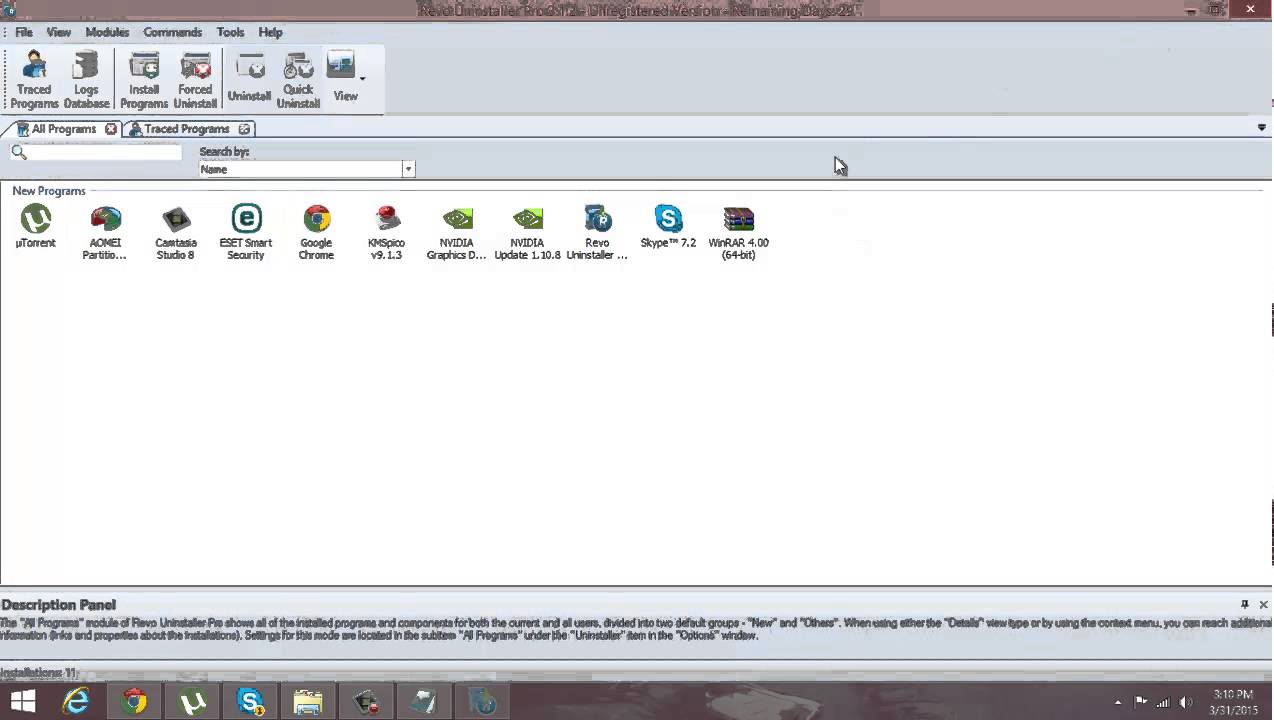Click the Install Programs toolbar icon
The height and width of the screenshot is (720, 1274).
point(144,80)
